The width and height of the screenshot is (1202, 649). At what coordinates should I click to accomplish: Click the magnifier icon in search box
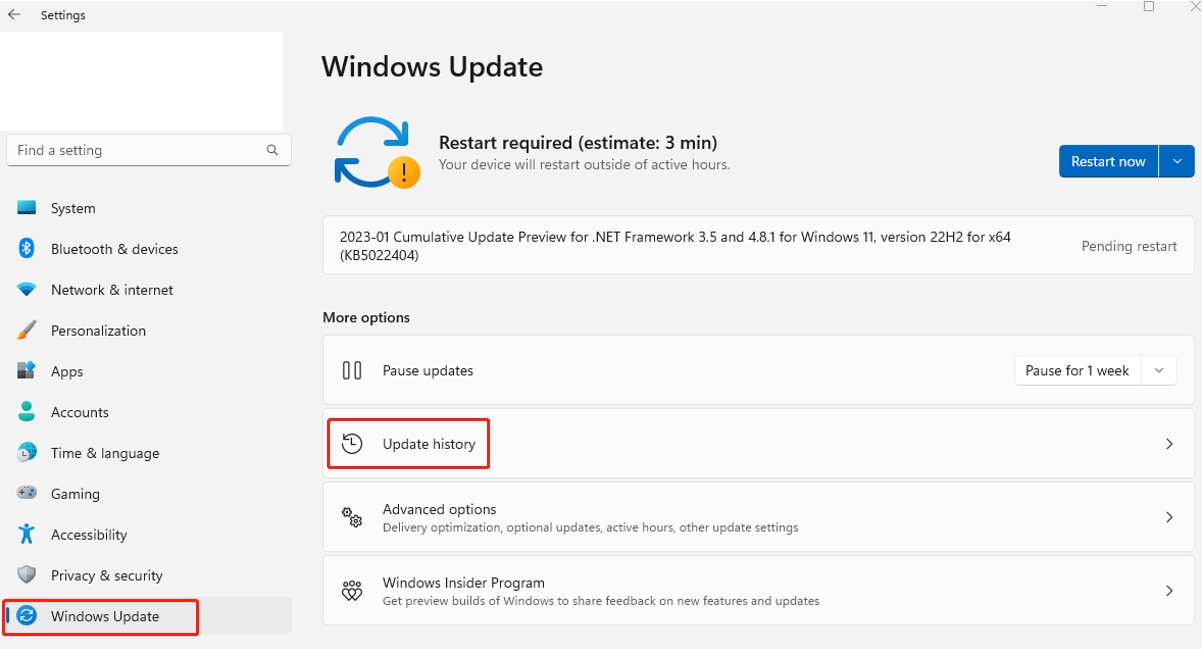click(272, 150)
